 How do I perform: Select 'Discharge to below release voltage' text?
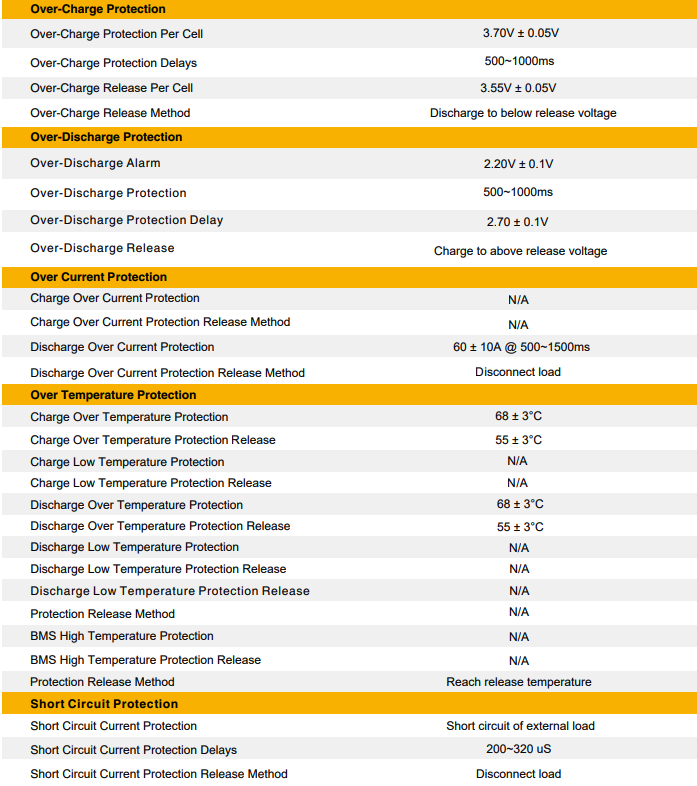click(523, 113)
